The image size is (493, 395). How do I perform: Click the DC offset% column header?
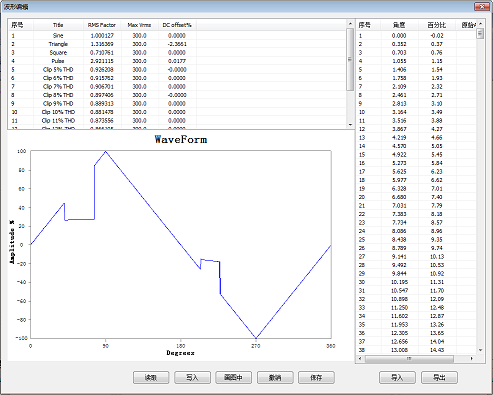[x=177, y=25]
